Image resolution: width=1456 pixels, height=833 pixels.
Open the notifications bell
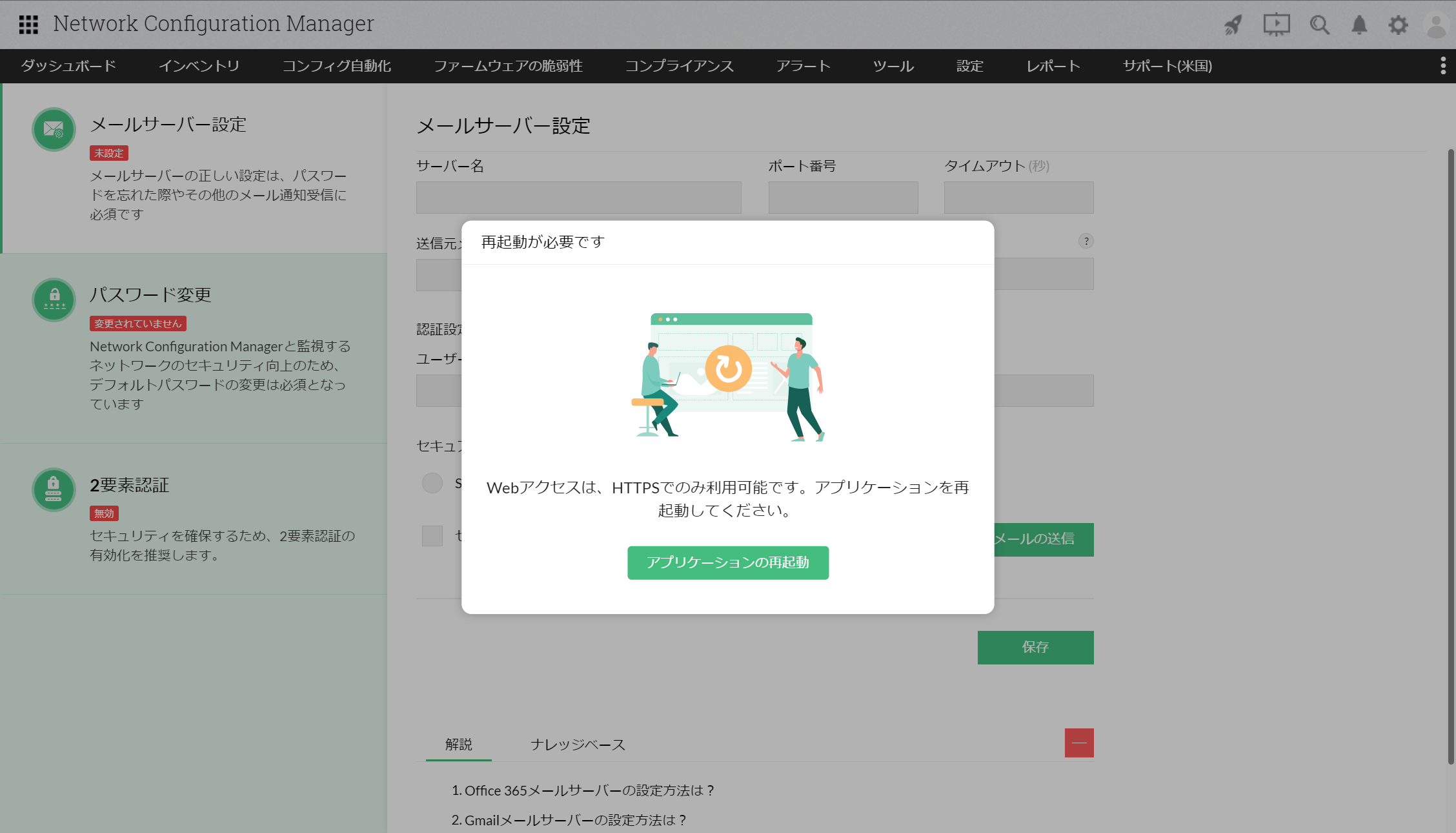(x=1359, y=25)
